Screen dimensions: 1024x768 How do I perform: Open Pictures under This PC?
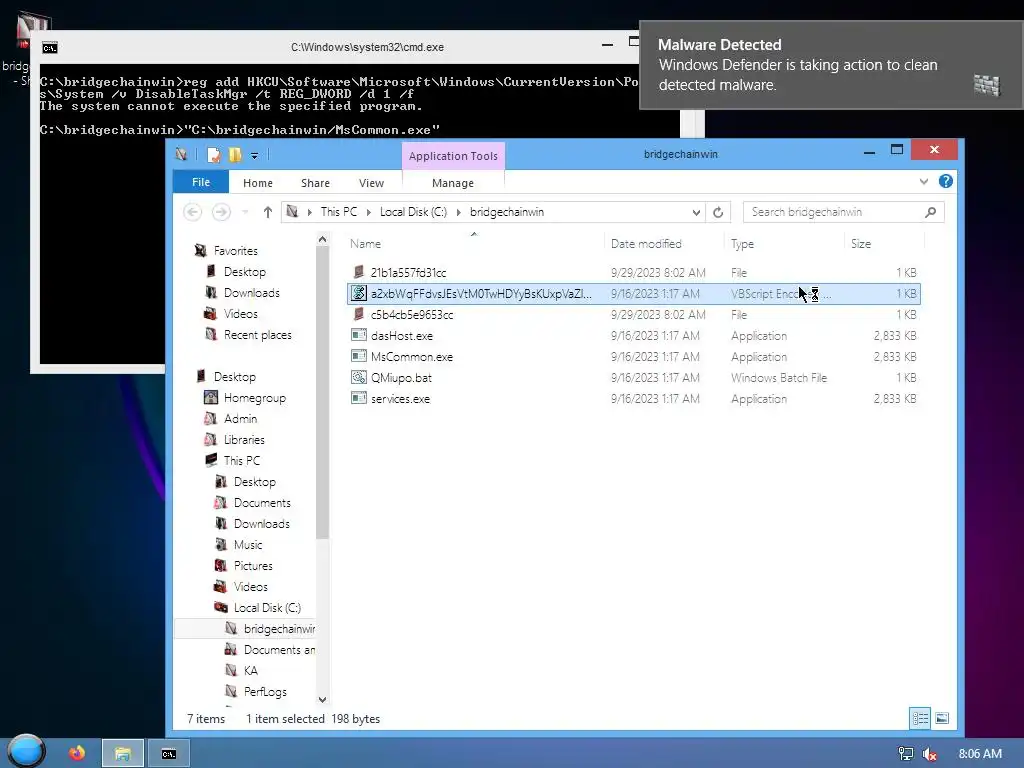point(253,566)
